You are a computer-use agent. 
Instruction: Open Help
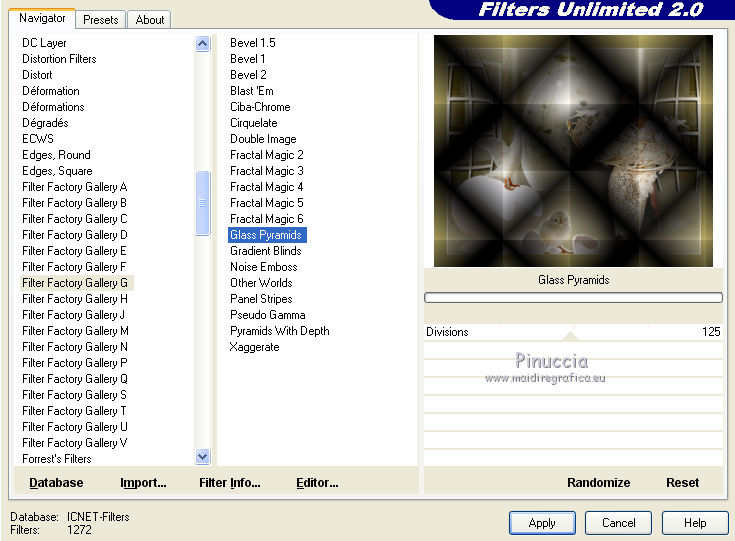click(695, 523)
